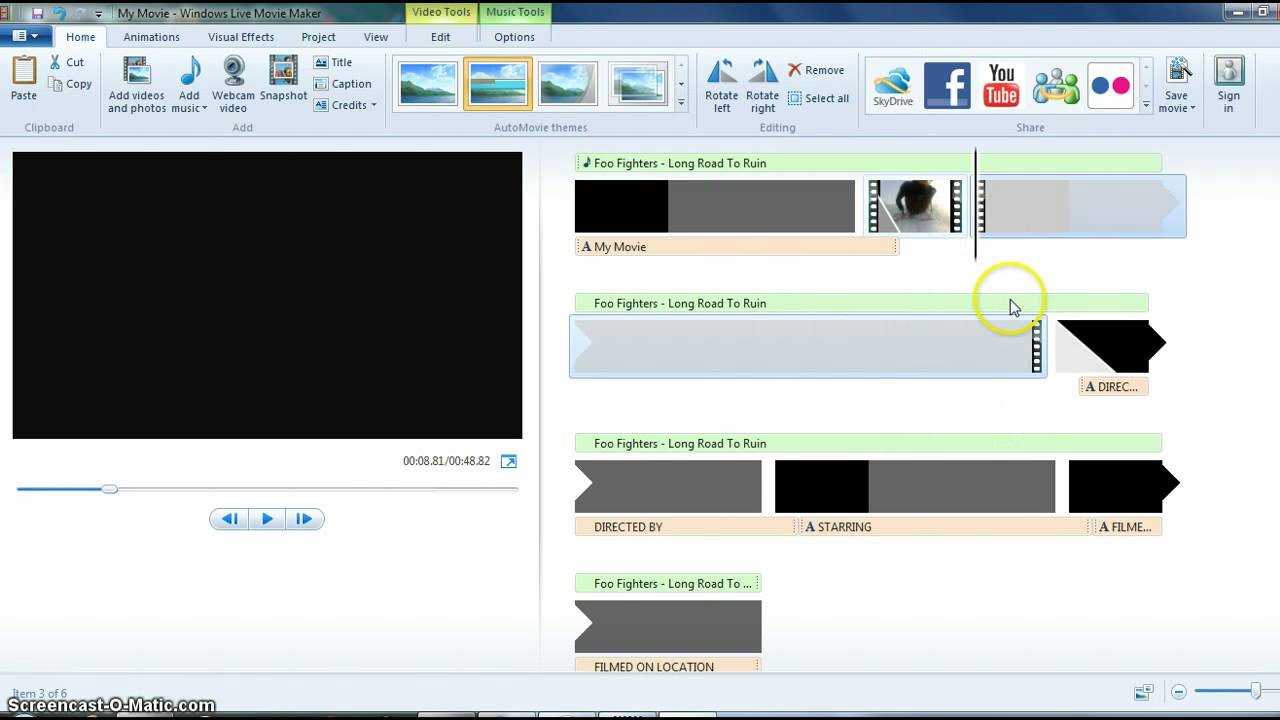
Task: Click the Select all button
Action: [819, 98]
